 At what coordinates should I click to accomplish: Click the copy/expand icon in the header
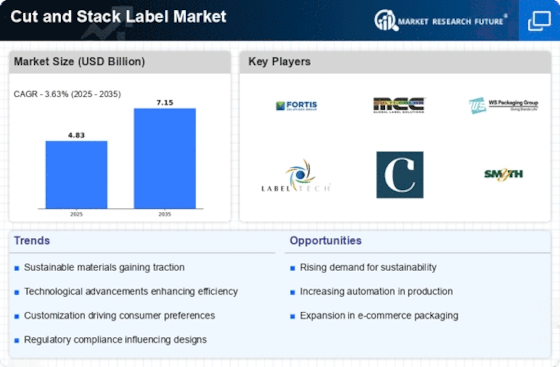coord(539,21)
